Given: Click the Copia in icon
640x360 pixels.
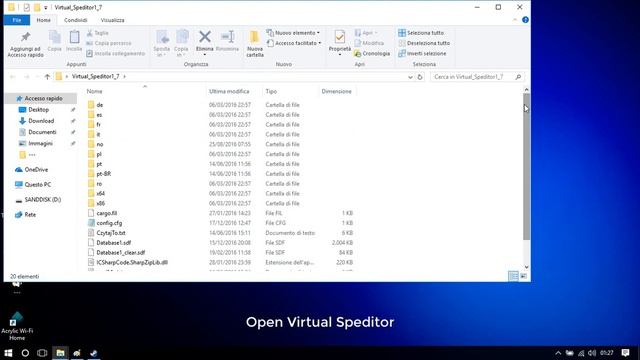Looking at the screenshot, I should [x=181, y=38].
